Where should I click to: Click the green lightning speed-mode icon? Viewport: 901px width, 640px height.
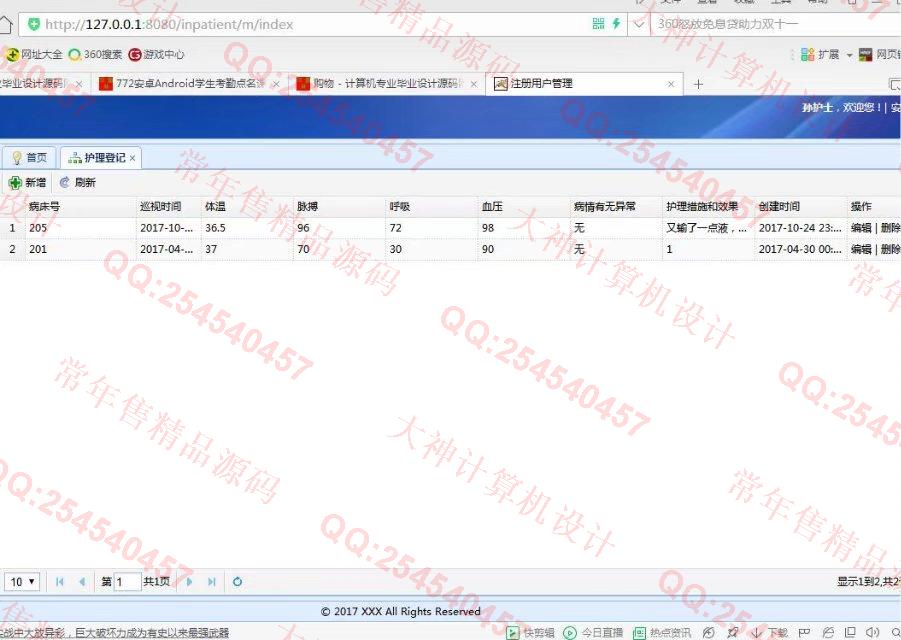coord(616,24)
